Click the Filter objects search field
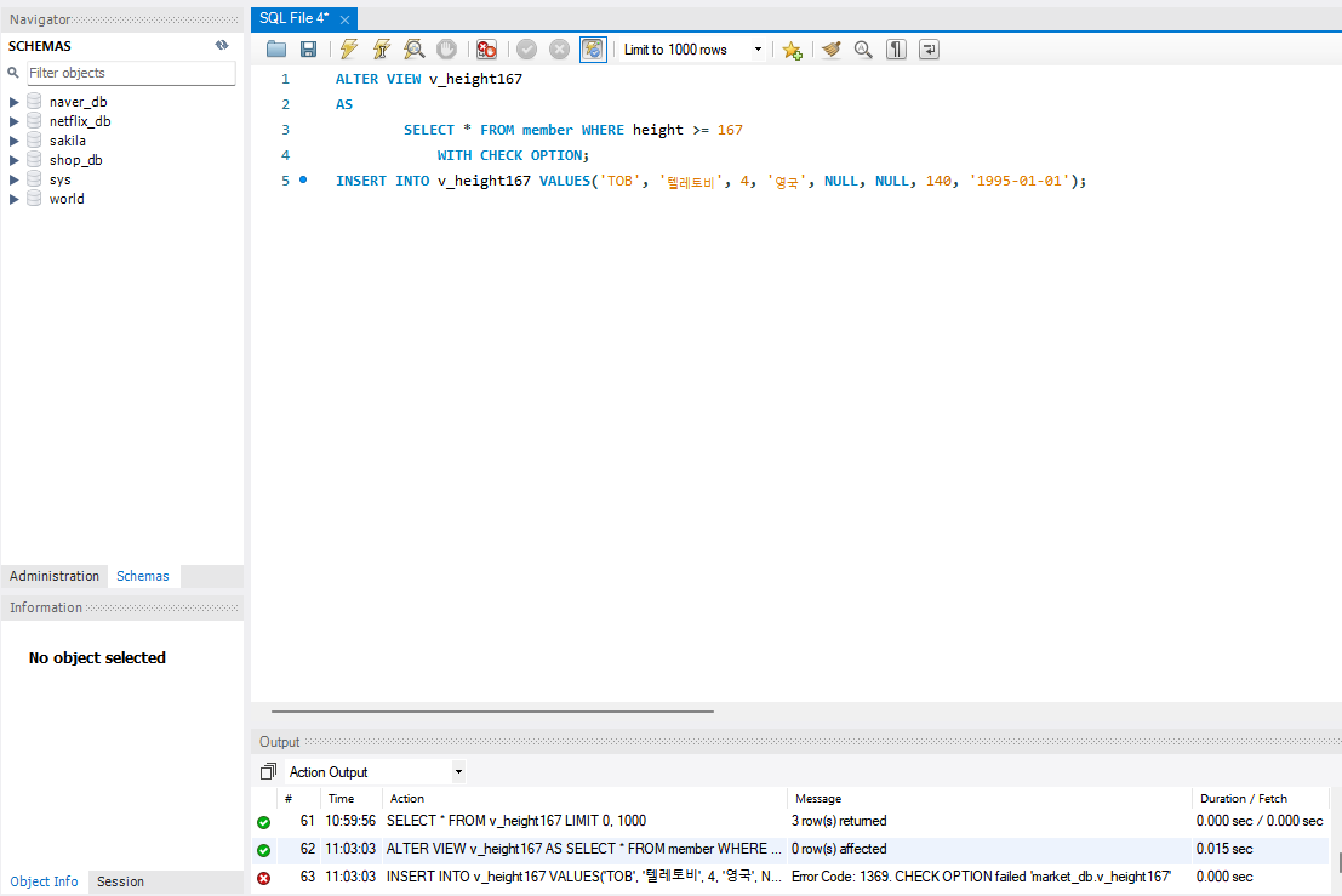 [131, 73]
